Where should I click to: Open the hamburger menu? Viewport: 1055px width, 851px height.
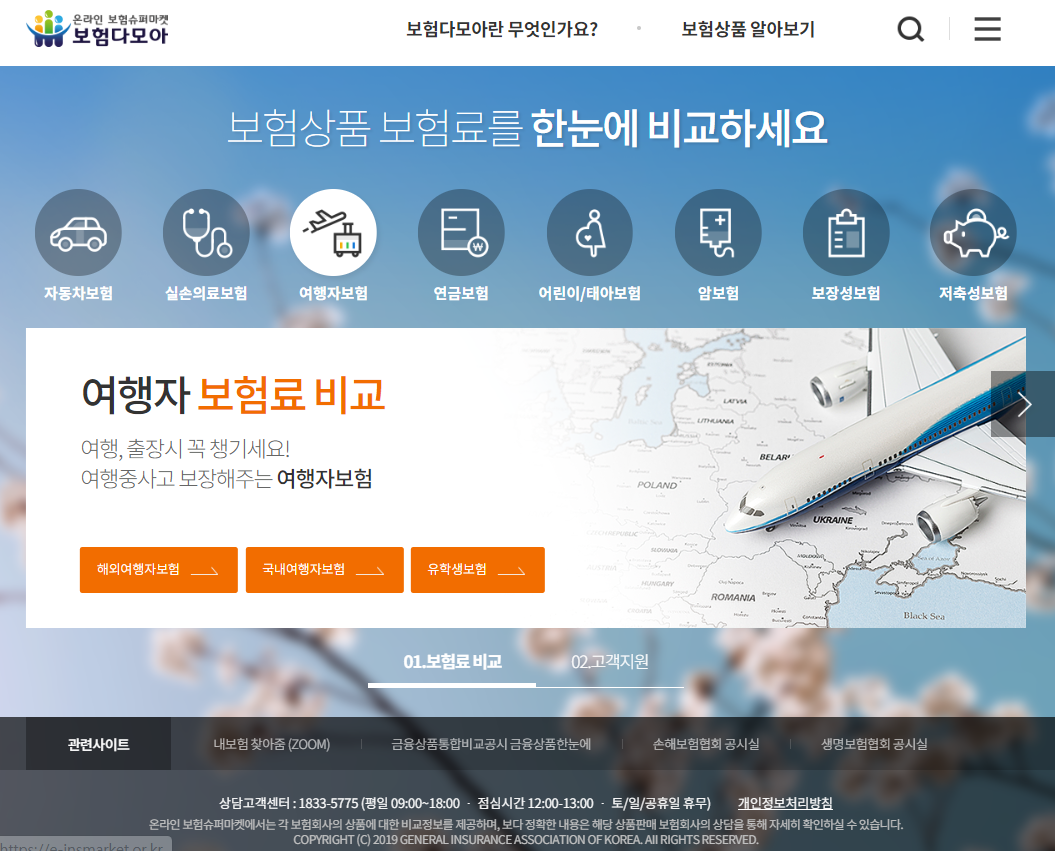[x=987, y=29]
